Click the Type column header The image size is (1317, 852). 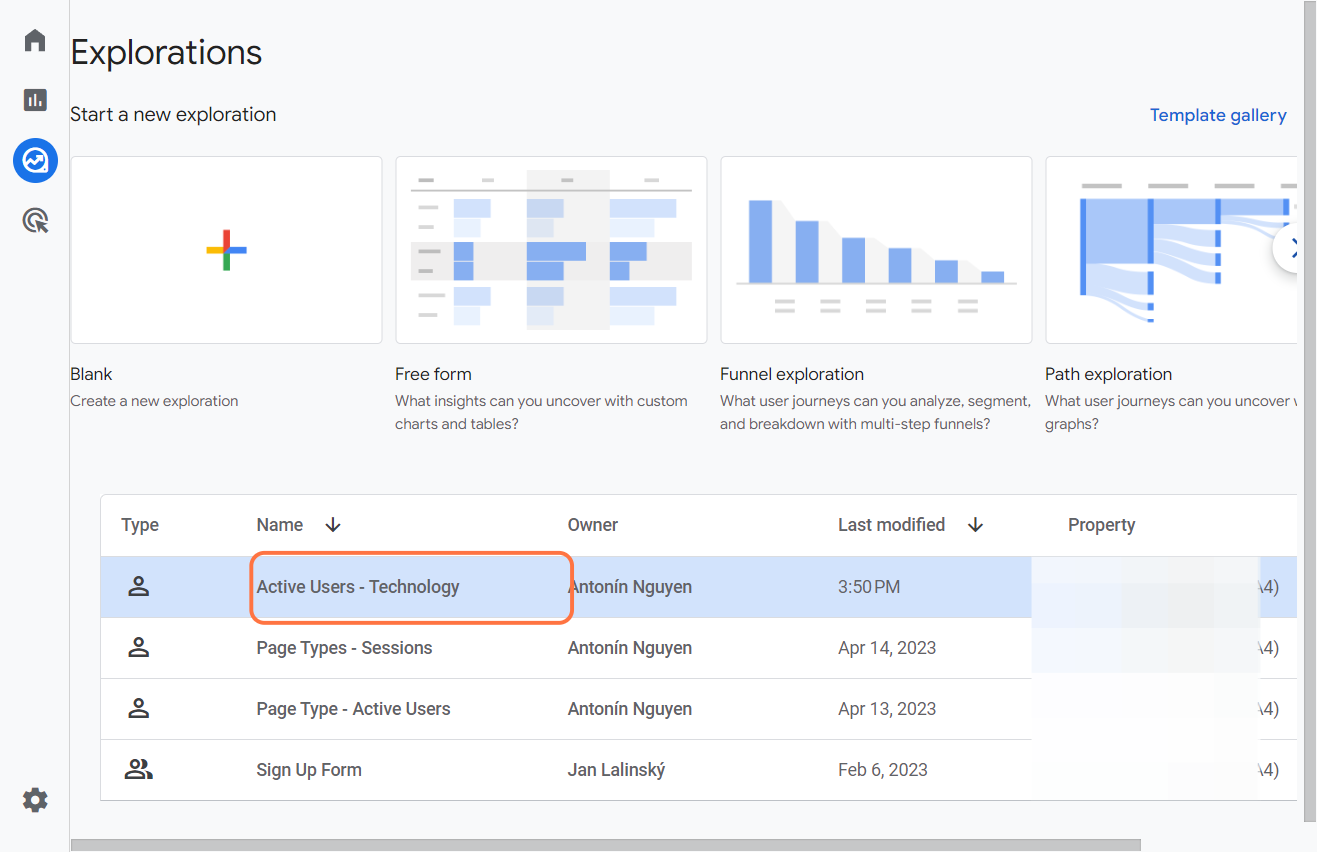140,525
